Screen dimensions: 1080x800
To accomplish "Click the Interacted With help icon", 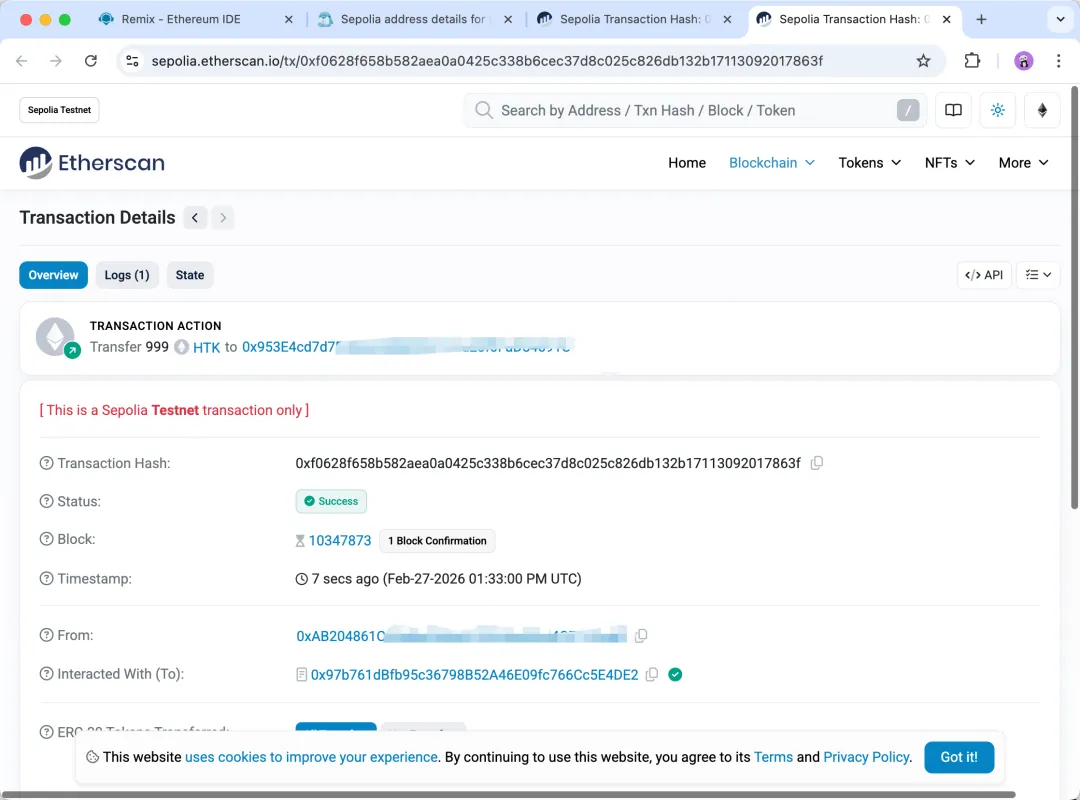I will pos(46,674).
